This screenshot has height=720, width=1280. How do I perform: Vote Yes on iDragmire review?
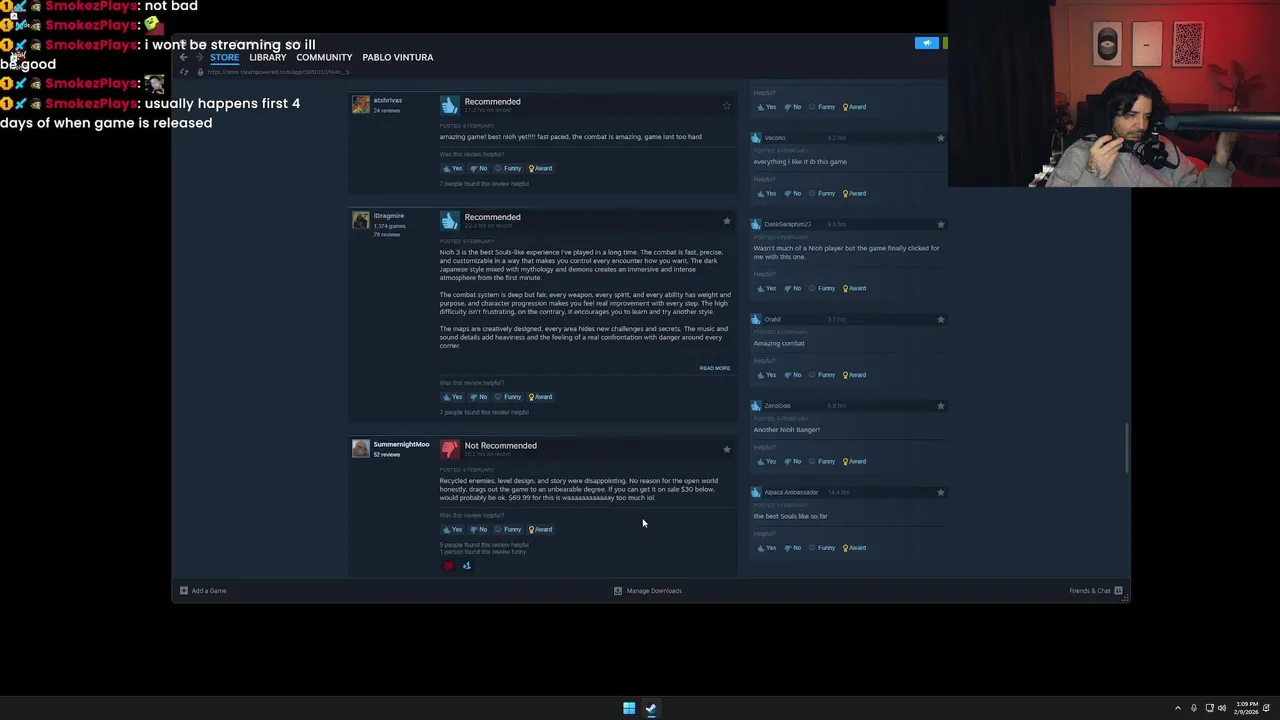(452, 397)
